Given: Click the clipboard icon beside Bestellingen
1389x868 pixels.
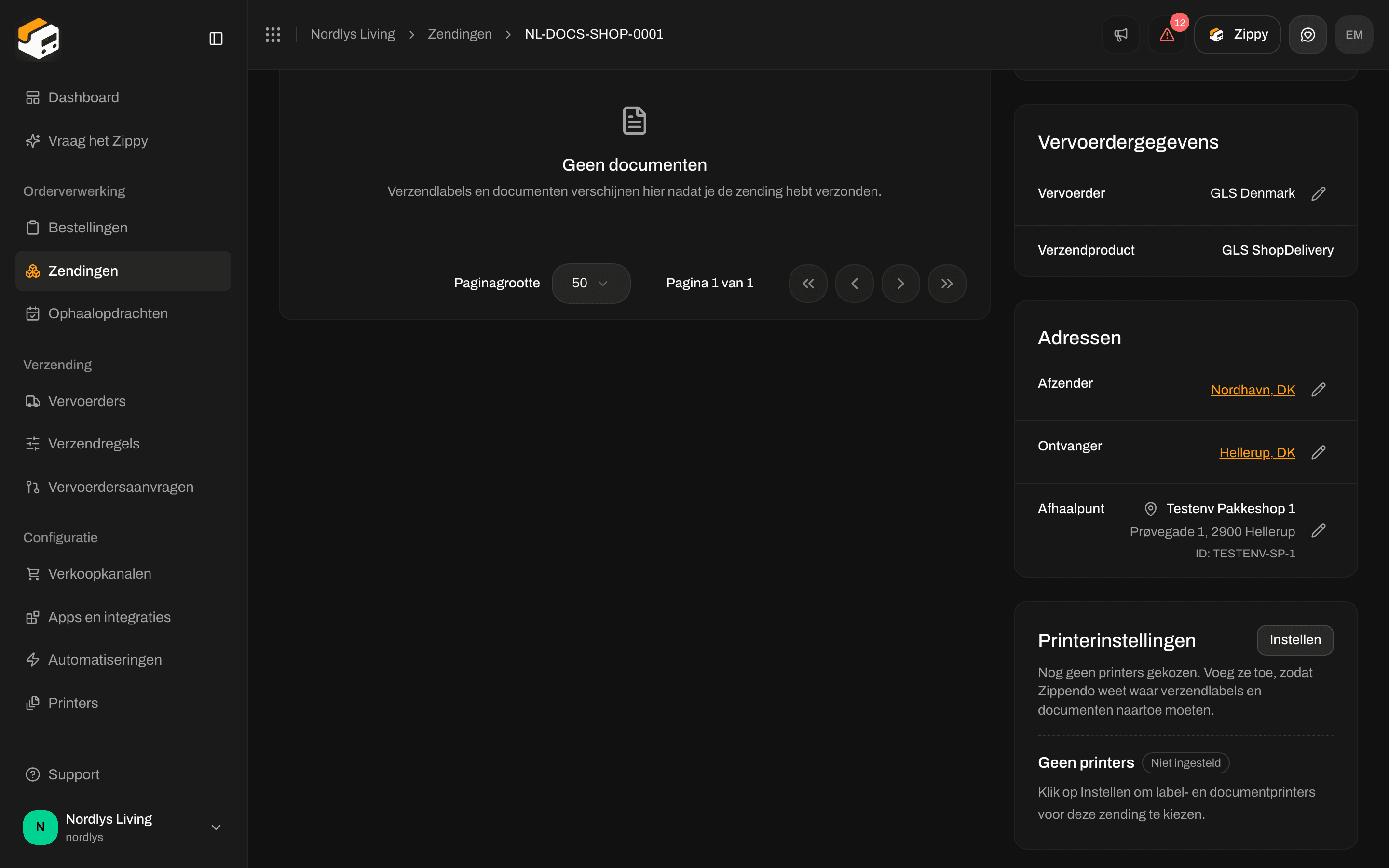Looking at the screenshot, I should (x=33, y=227).
